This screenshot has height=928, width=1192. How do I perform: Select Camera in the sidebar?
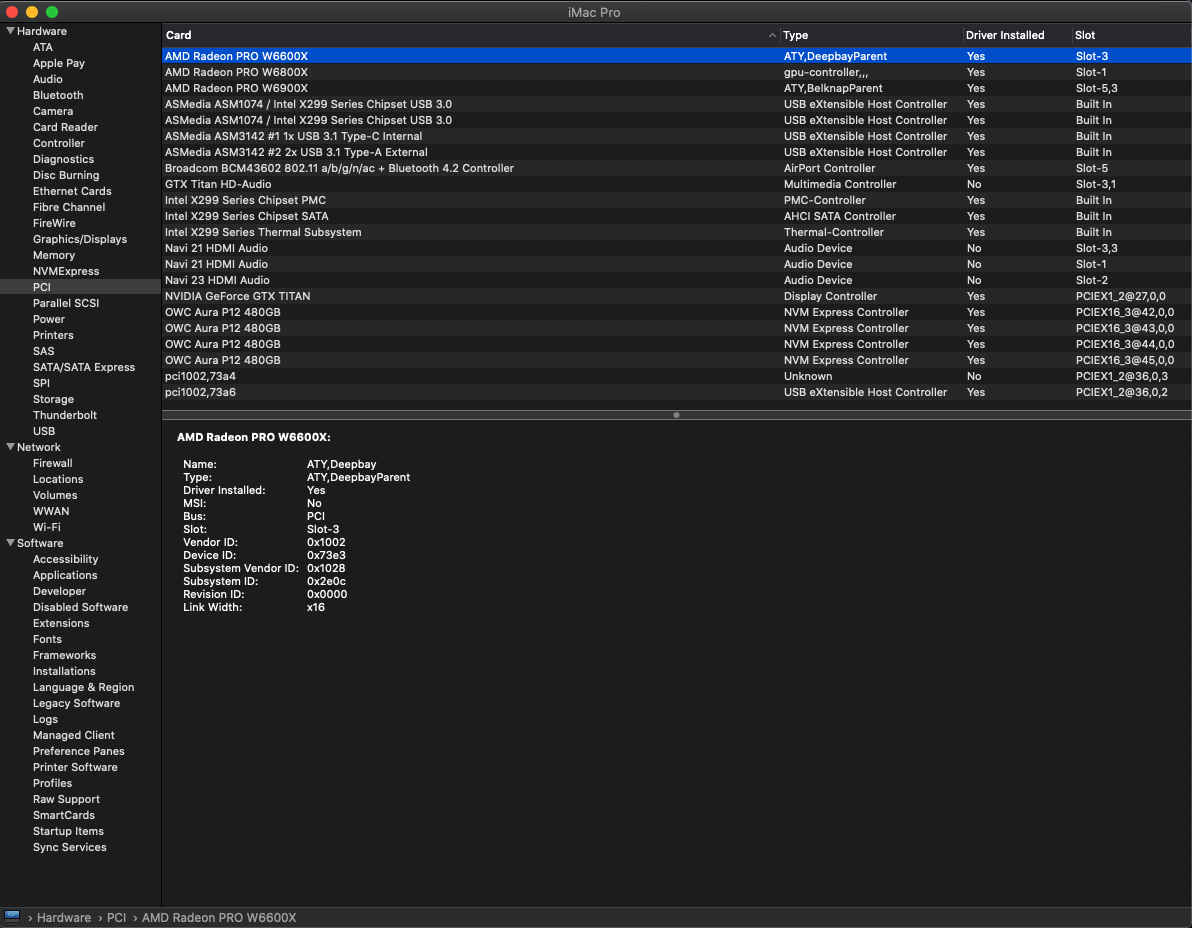[x=52, y=111]
